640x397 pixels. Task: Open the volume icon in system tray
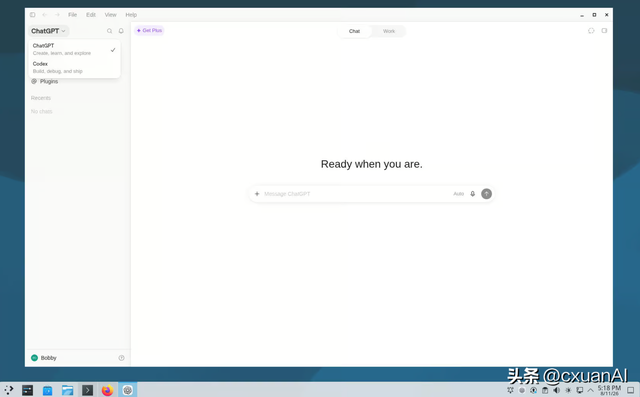[x=556, y=390]
